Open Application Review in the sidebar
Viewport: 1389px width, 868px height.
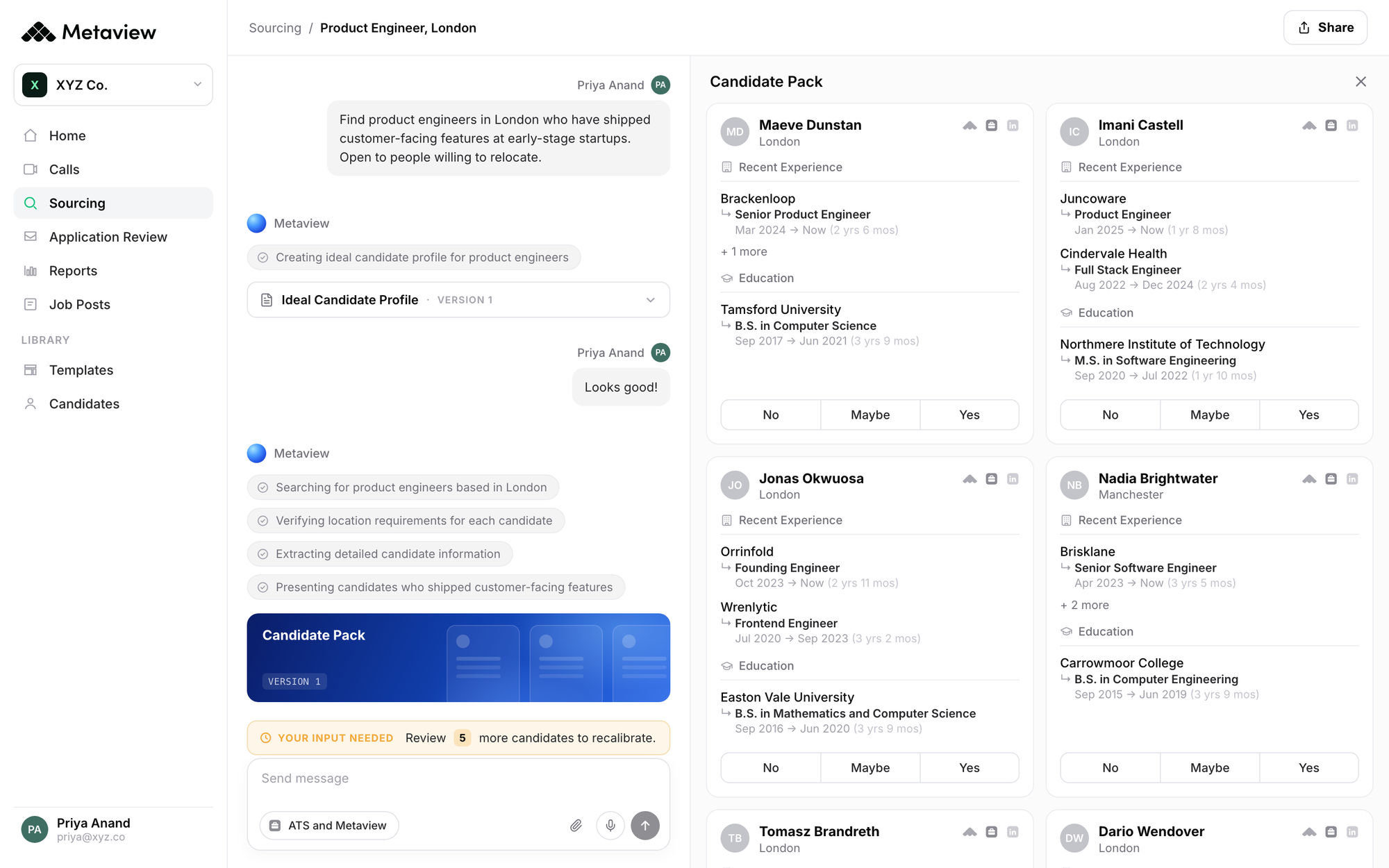[113, 237]
